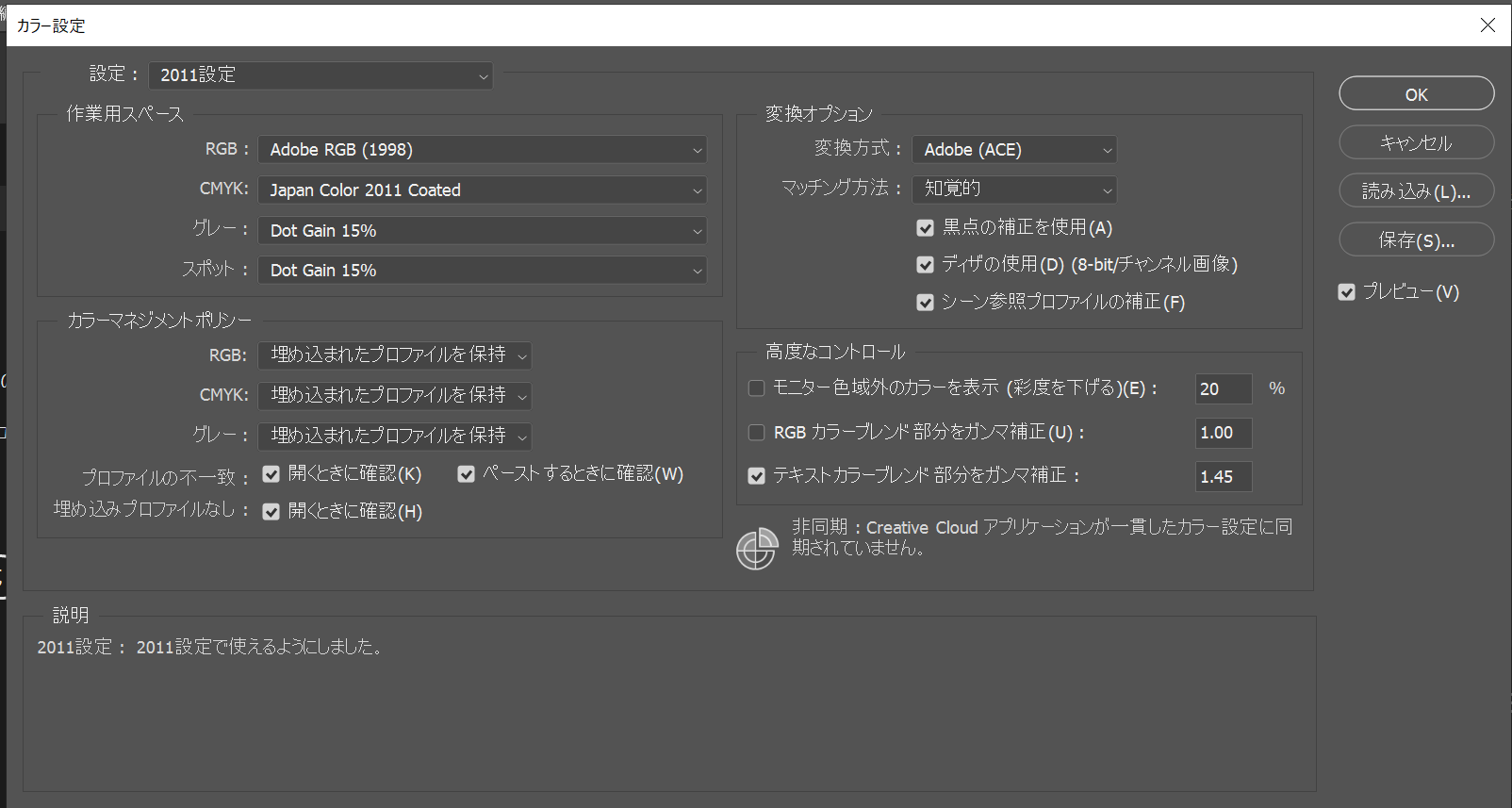
Task: Toggle the シーン参照プロファイルの補正(F) checkbox
Action: (x=925, y=303)
